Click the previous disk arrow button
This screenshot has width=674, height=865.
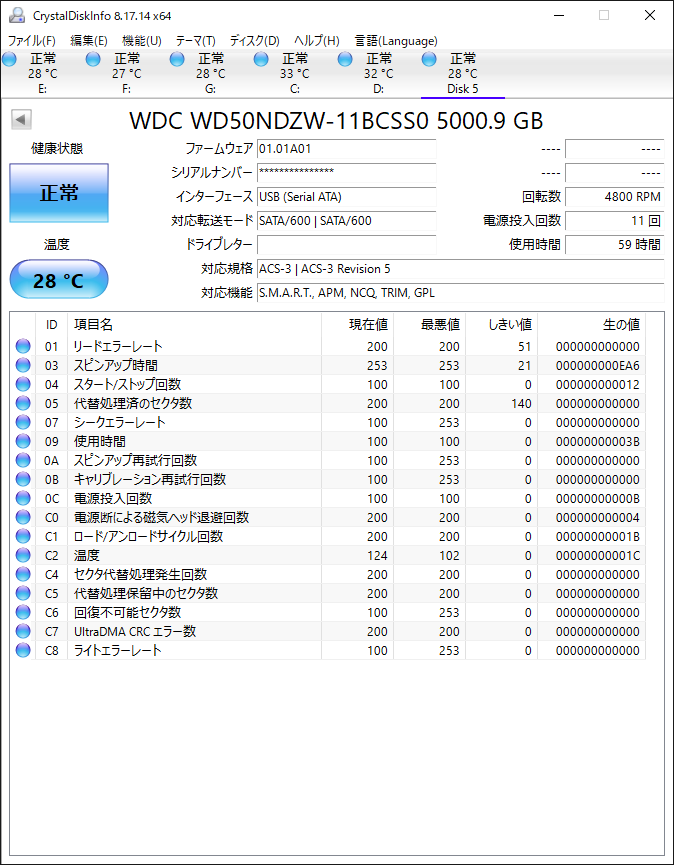[22, 119]
